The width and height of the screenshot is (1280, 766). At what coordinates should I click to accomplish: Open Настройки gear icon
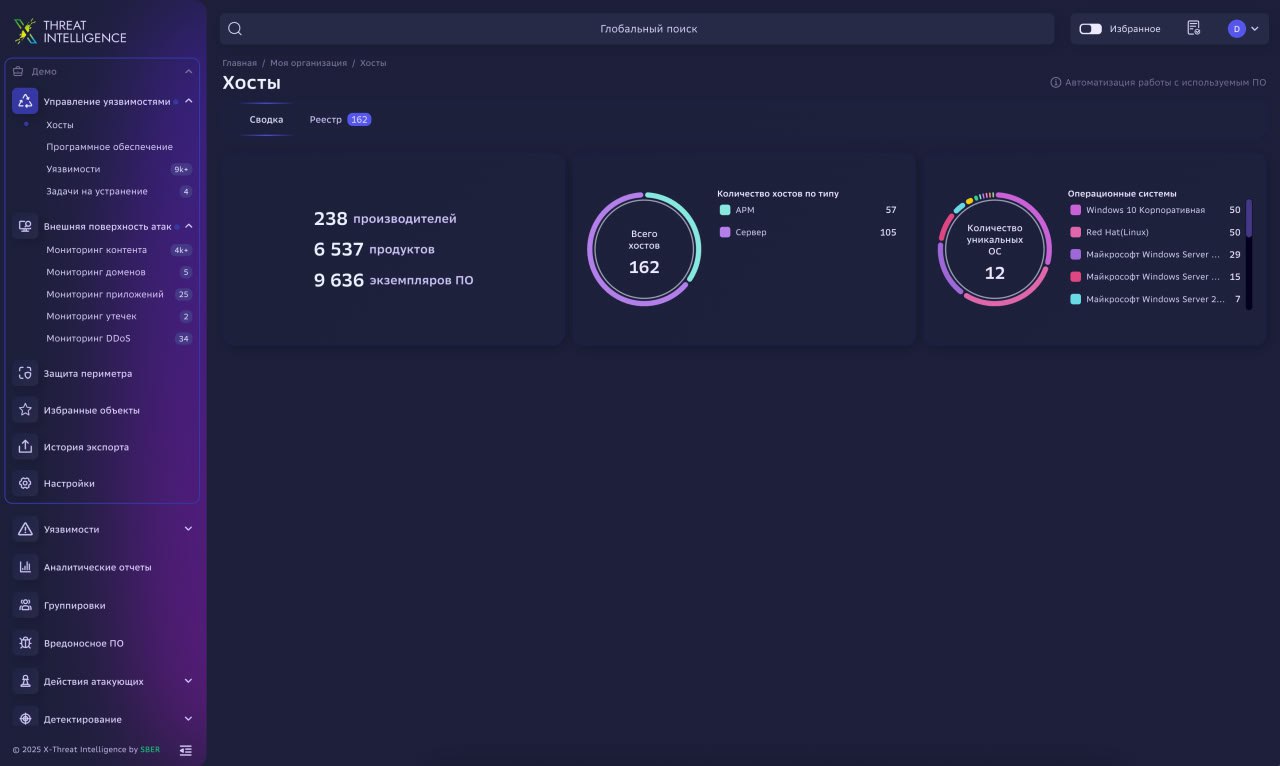click(25, 483)
